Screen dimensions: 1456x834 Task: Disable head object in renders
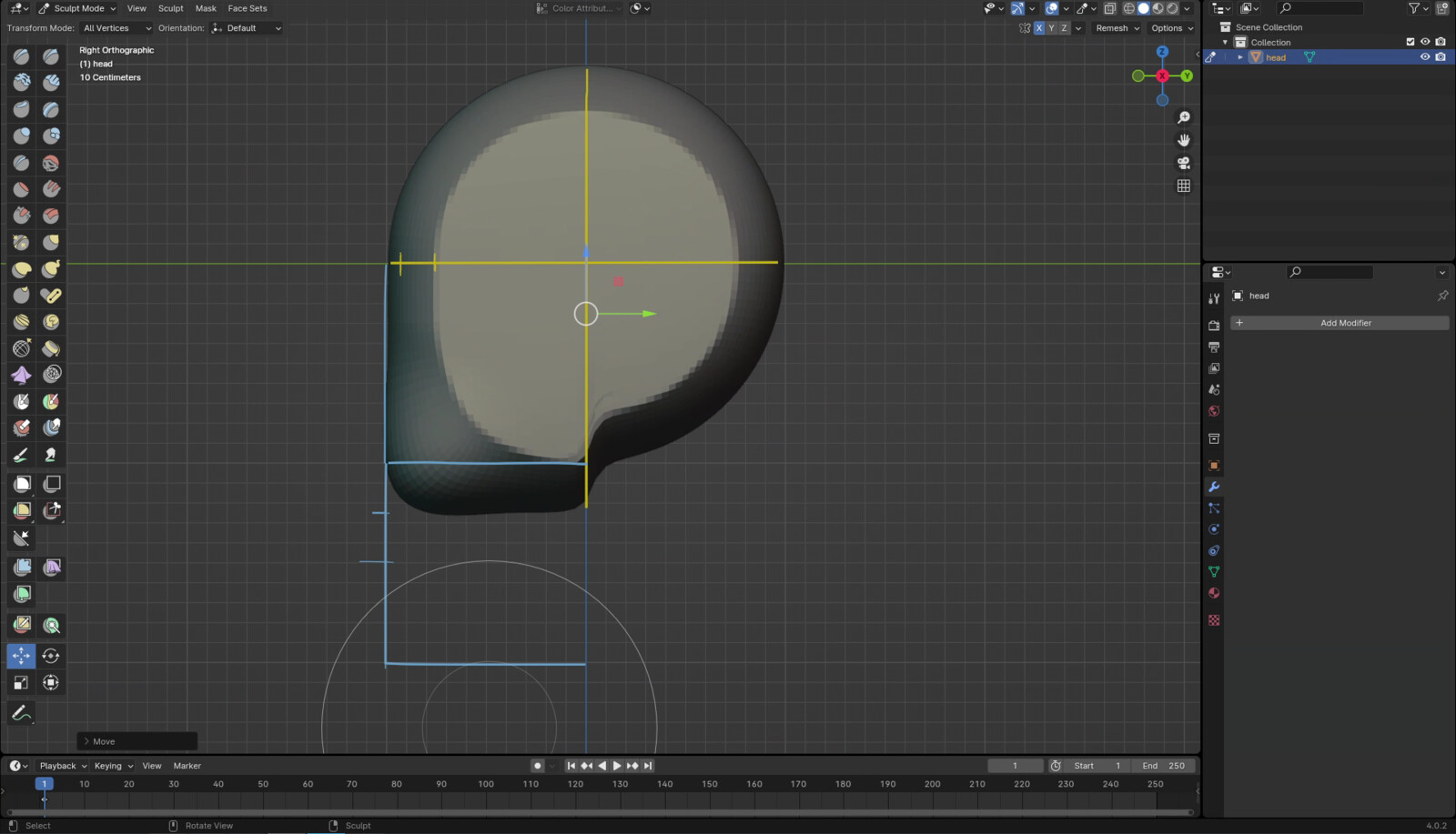(x=1441, y=56)
